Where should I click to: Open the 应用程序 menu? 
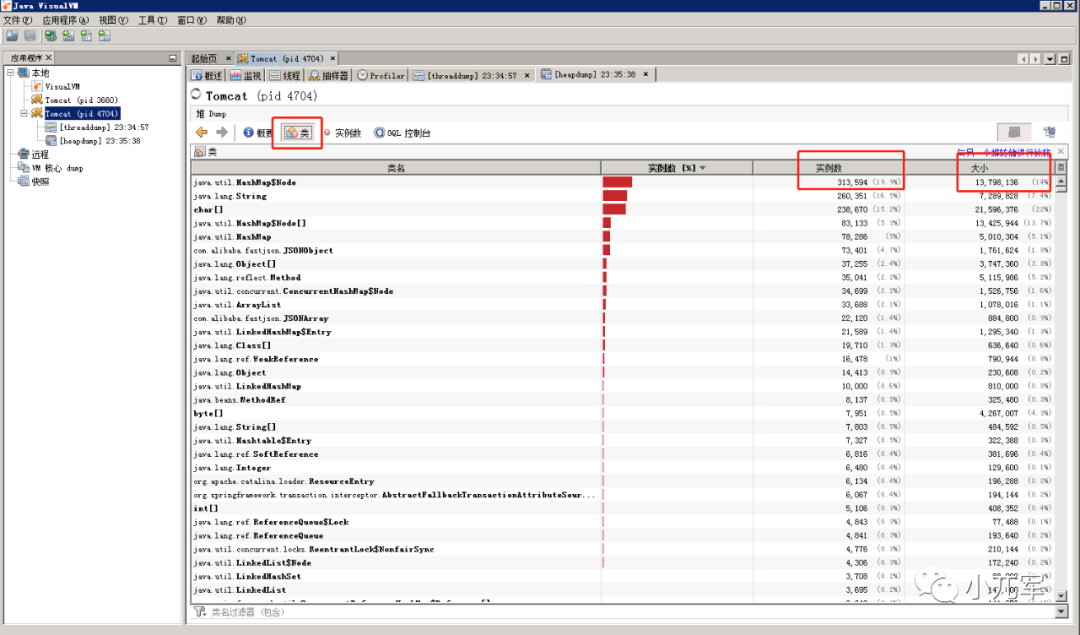65,20
